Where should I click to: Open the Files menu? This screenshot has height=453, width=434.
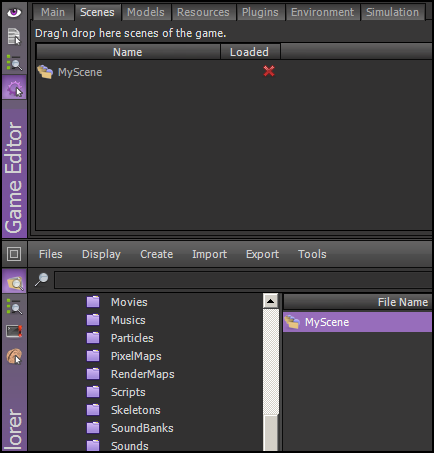51,254
